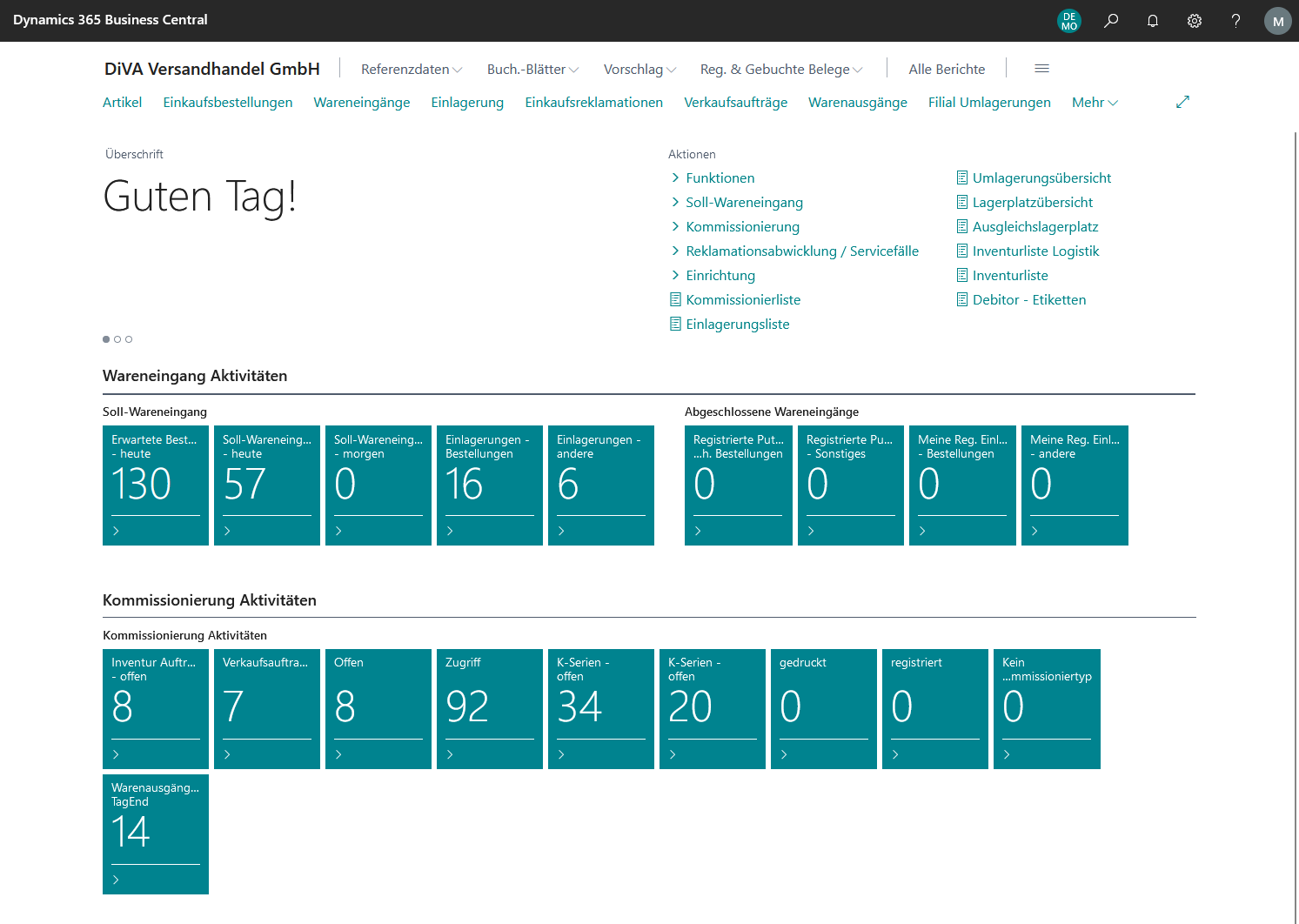Open the search magnifier icon
The height and width of the screenshot is (924, 1299).
tap(1111, 21)
